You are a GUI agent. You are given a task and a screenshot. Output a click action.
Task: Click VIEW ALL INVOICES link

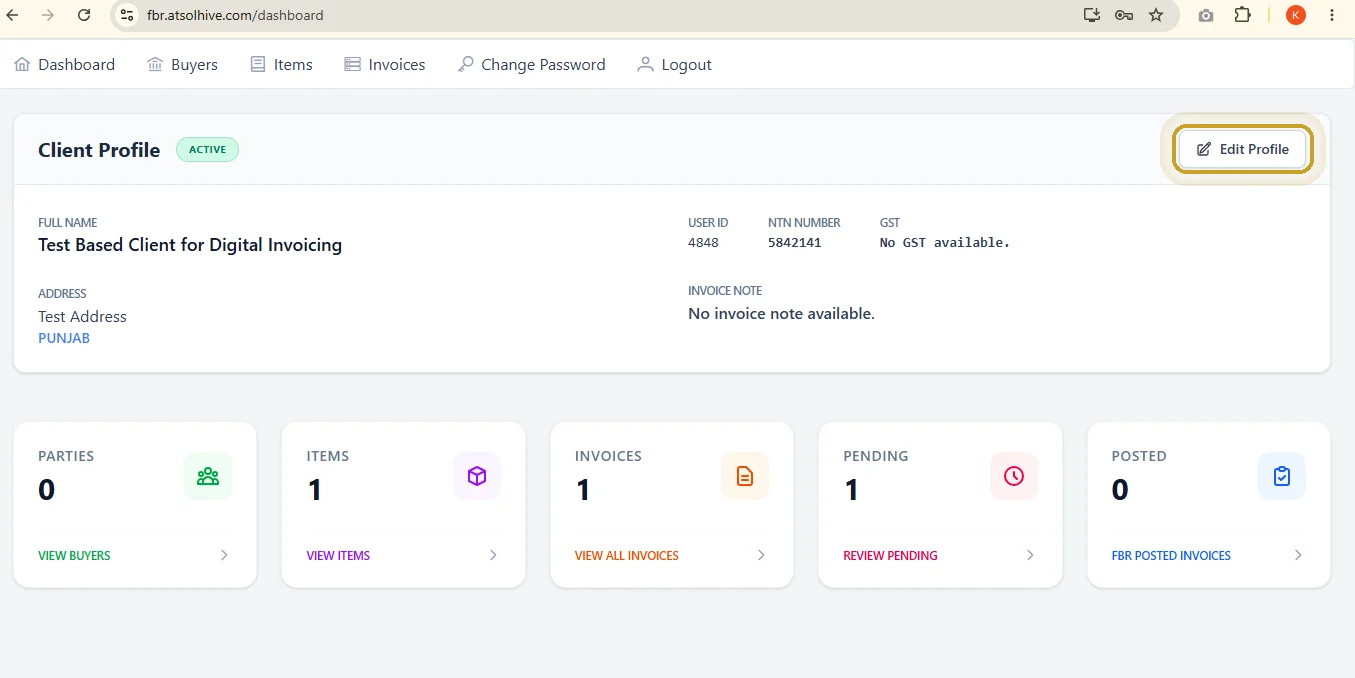(x=627, y=555)
